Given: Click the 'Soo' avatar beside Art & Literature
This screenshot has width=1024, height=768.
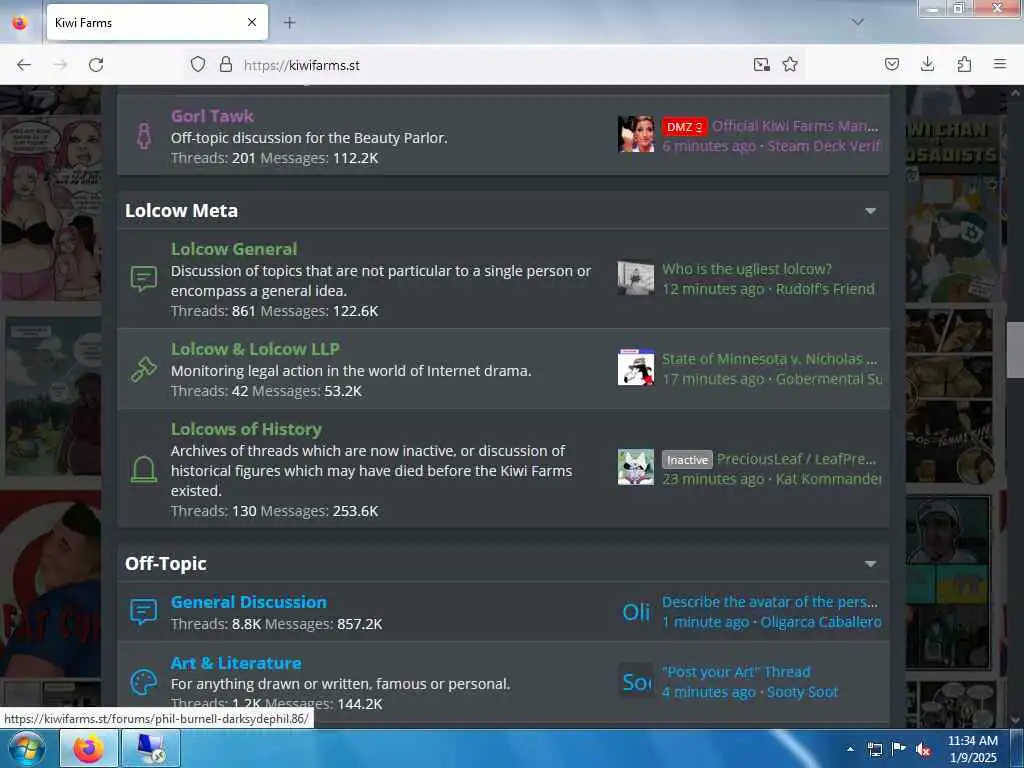Looking at the screenshot, I should tap(636, 682).
